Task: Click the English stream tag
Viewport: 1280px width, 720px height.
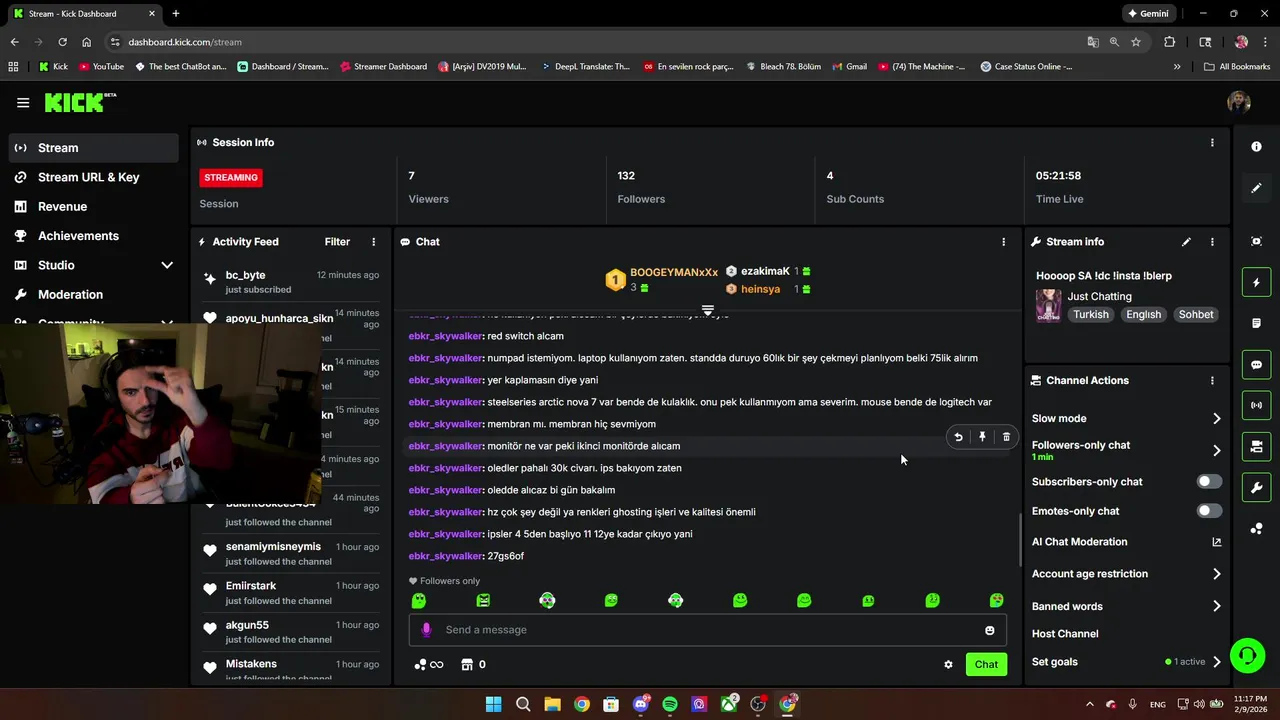Action: click(1143, 314)
